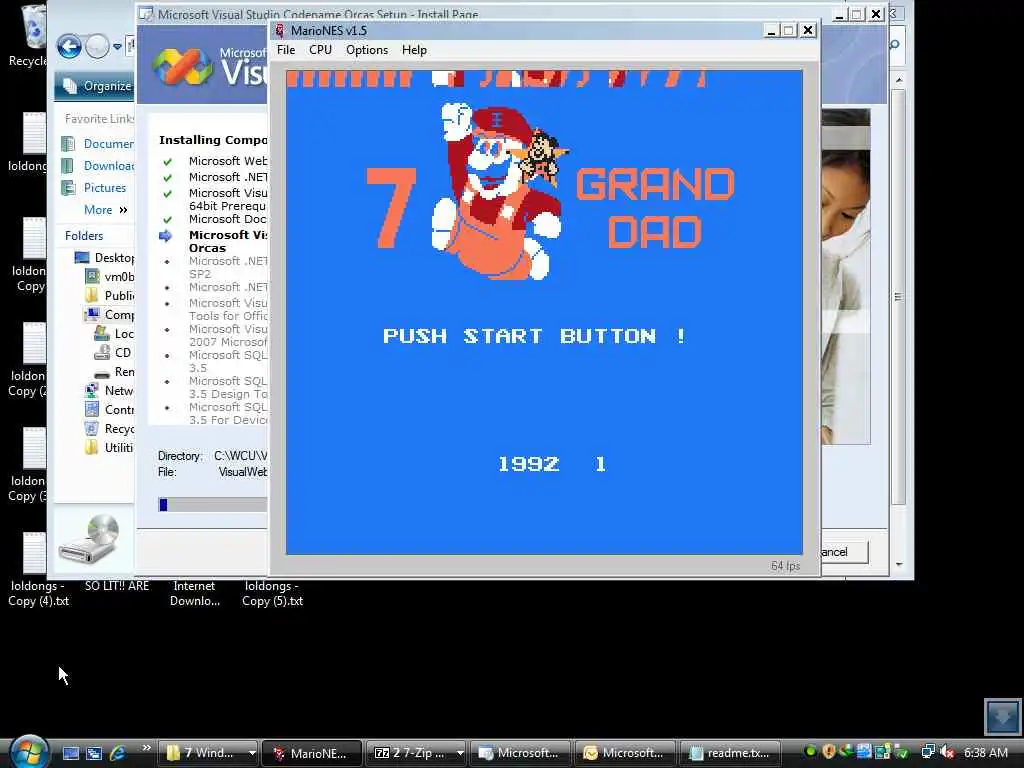Click the Visual Studio infinity logo
Image resolution: width=1024 pixels, height=768 pixels.
click(182, 66)
